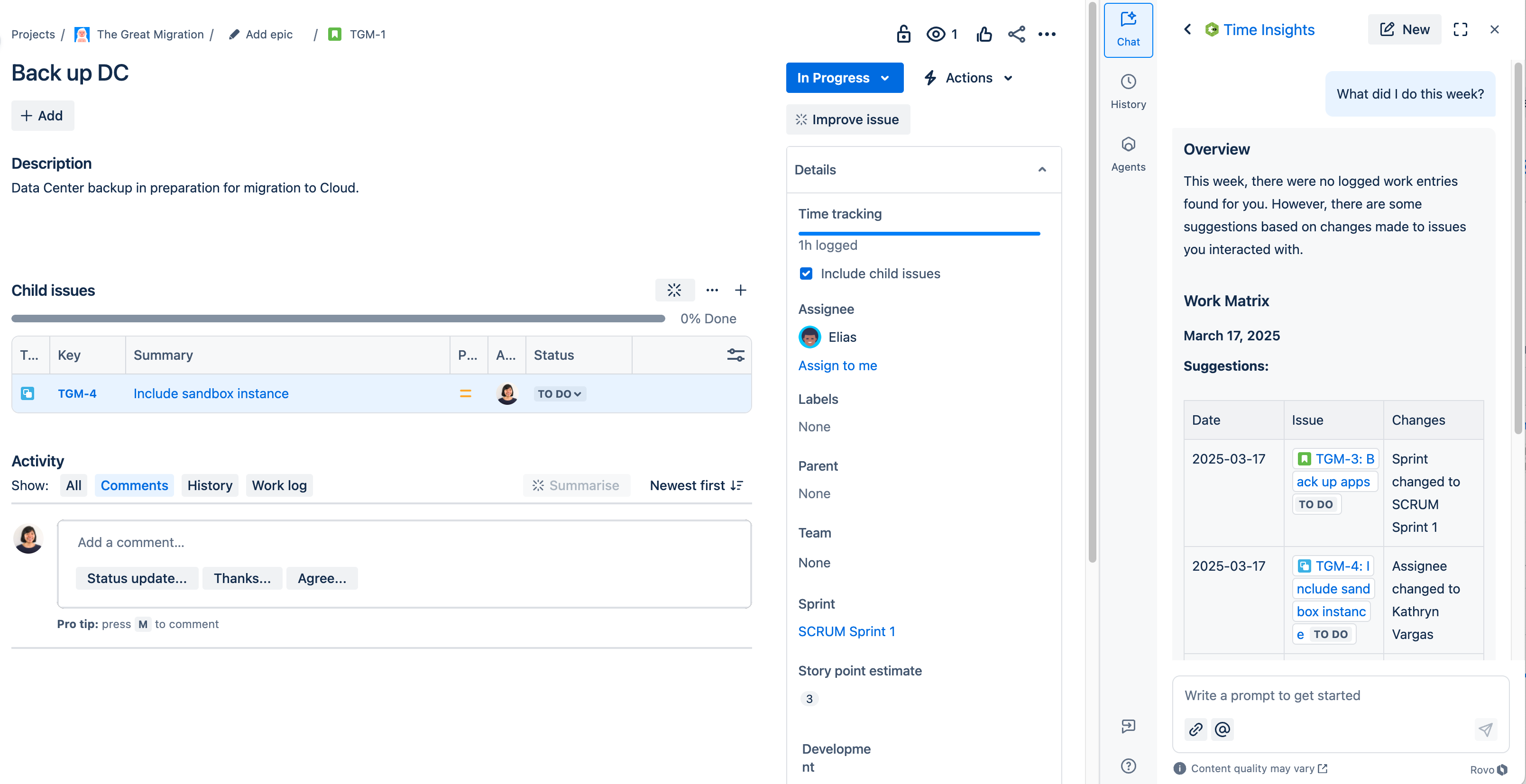Click the share issue icon
The height and width of the screenshot is (784, 1526).
click(1016, 34)
